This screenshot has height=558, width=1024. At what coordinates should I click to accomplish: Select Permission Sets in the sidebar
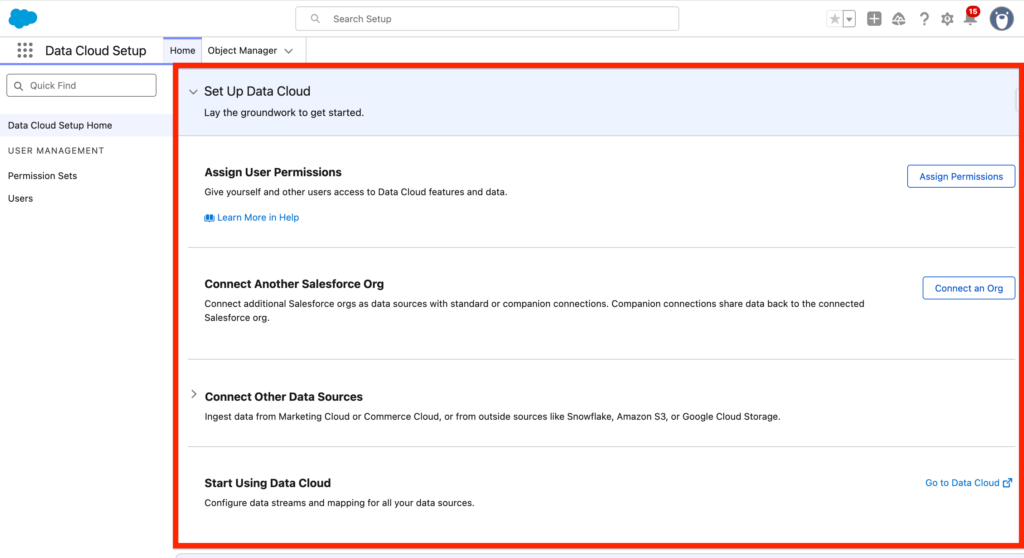tap(42, 176)
